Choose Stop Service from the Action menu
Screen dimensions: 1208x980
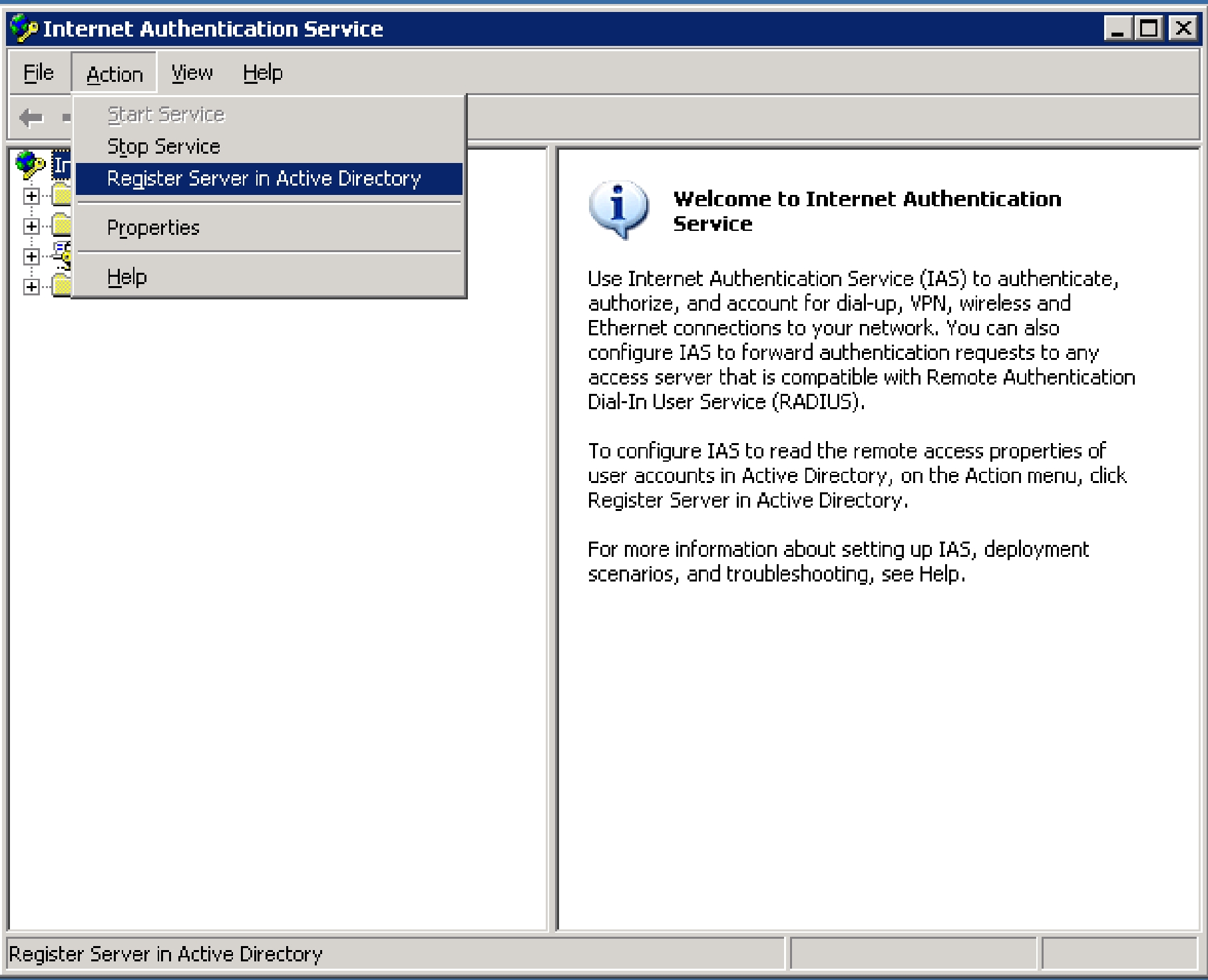[x=269, y=146]
